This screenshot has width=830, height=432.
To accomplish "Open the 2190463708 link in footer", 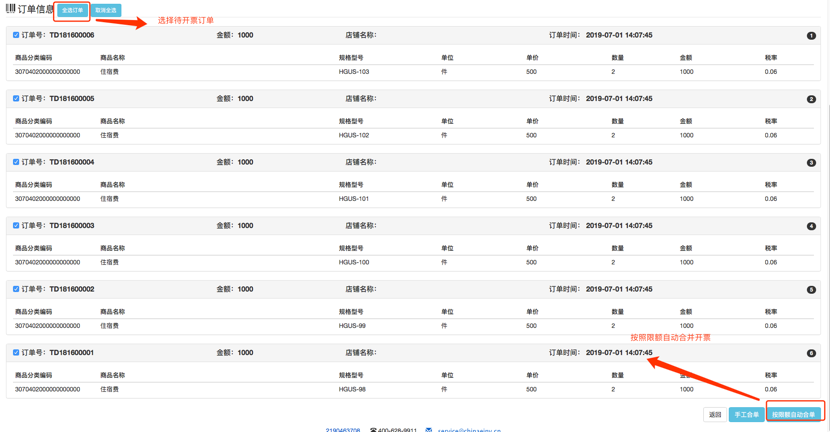I will pyautogui.click(x=342, y=430).
